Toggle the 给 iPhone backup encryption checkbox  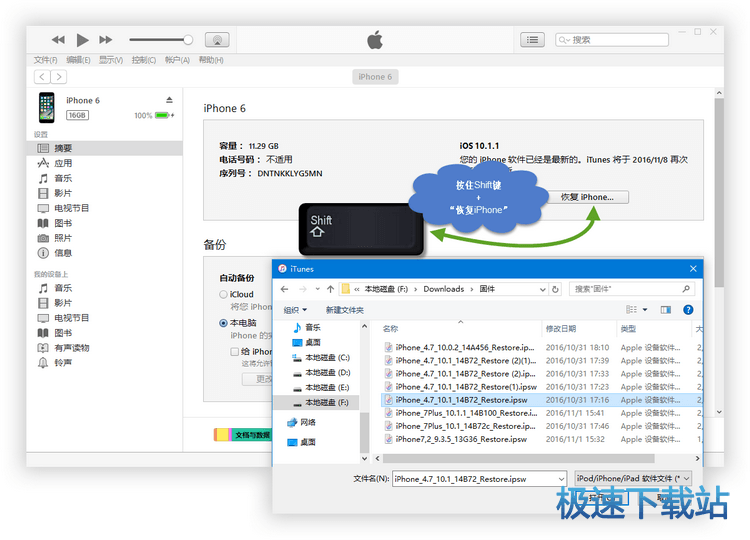pyautogui.click(x=234, y=352)
